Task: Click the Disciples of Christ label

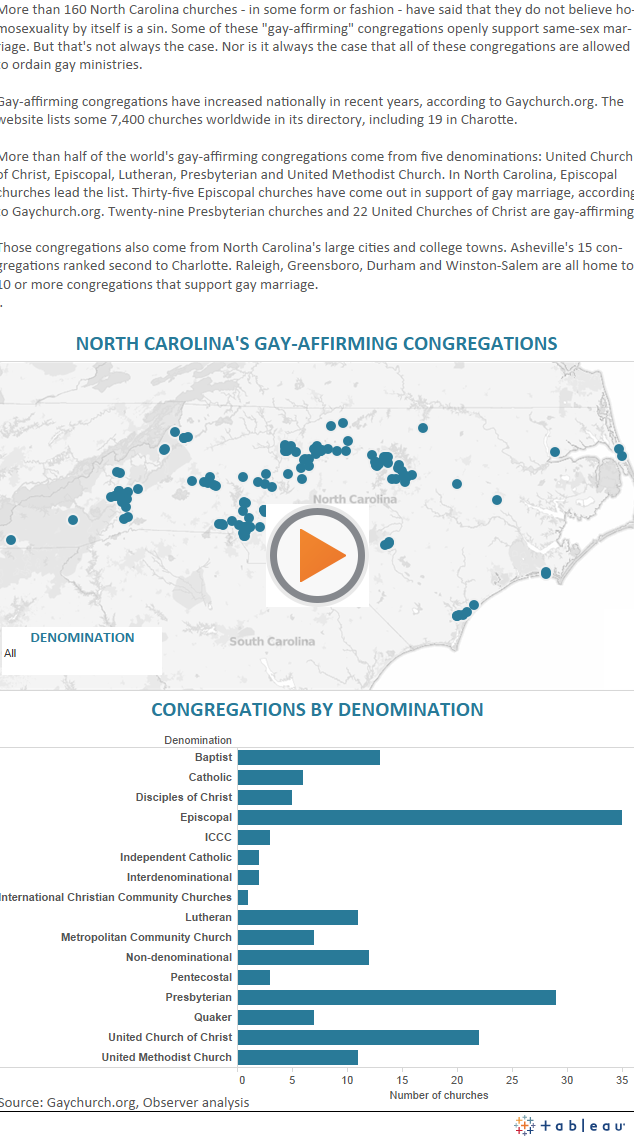Action: [184, 797]
